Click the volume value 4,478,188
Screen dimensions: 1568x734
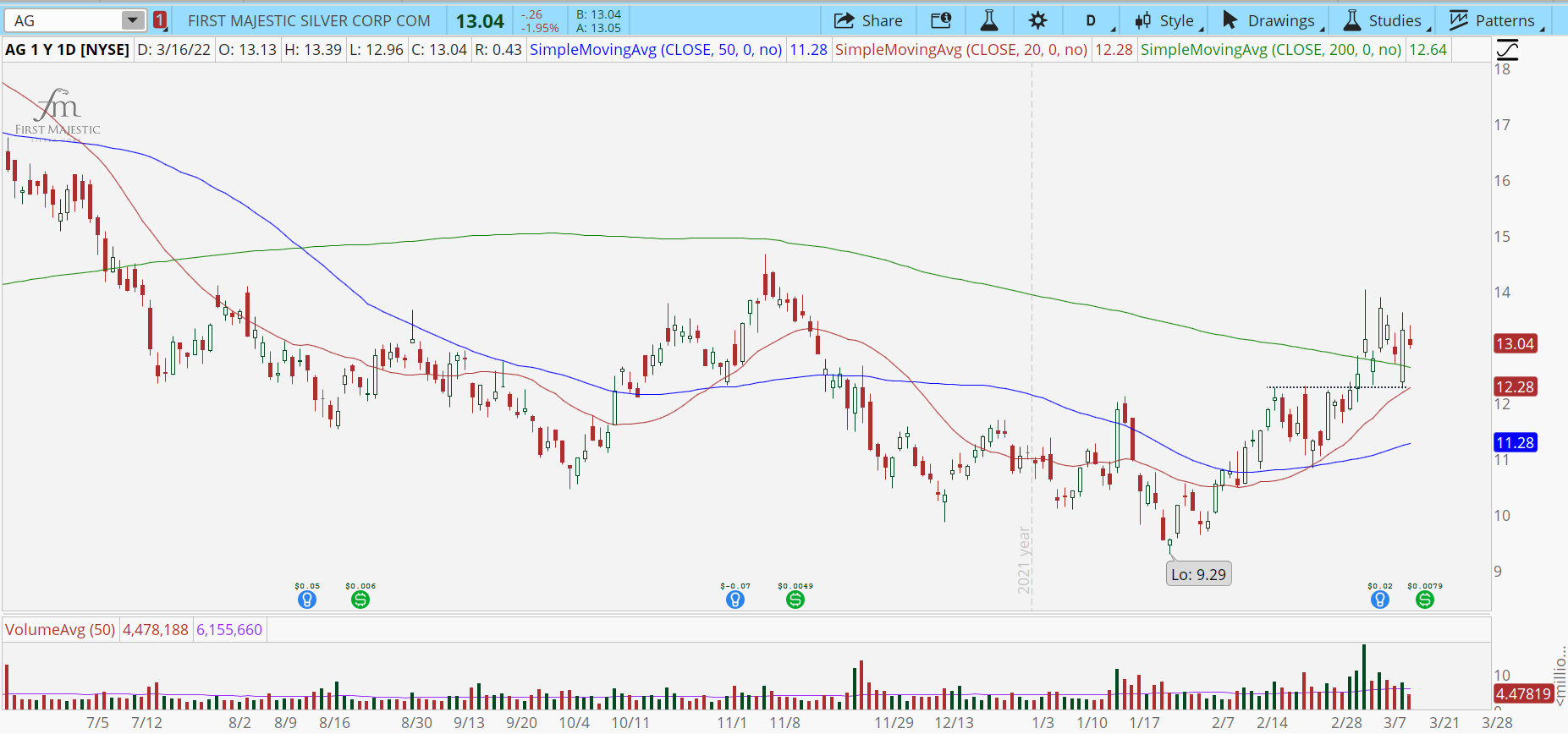[156, 630]
